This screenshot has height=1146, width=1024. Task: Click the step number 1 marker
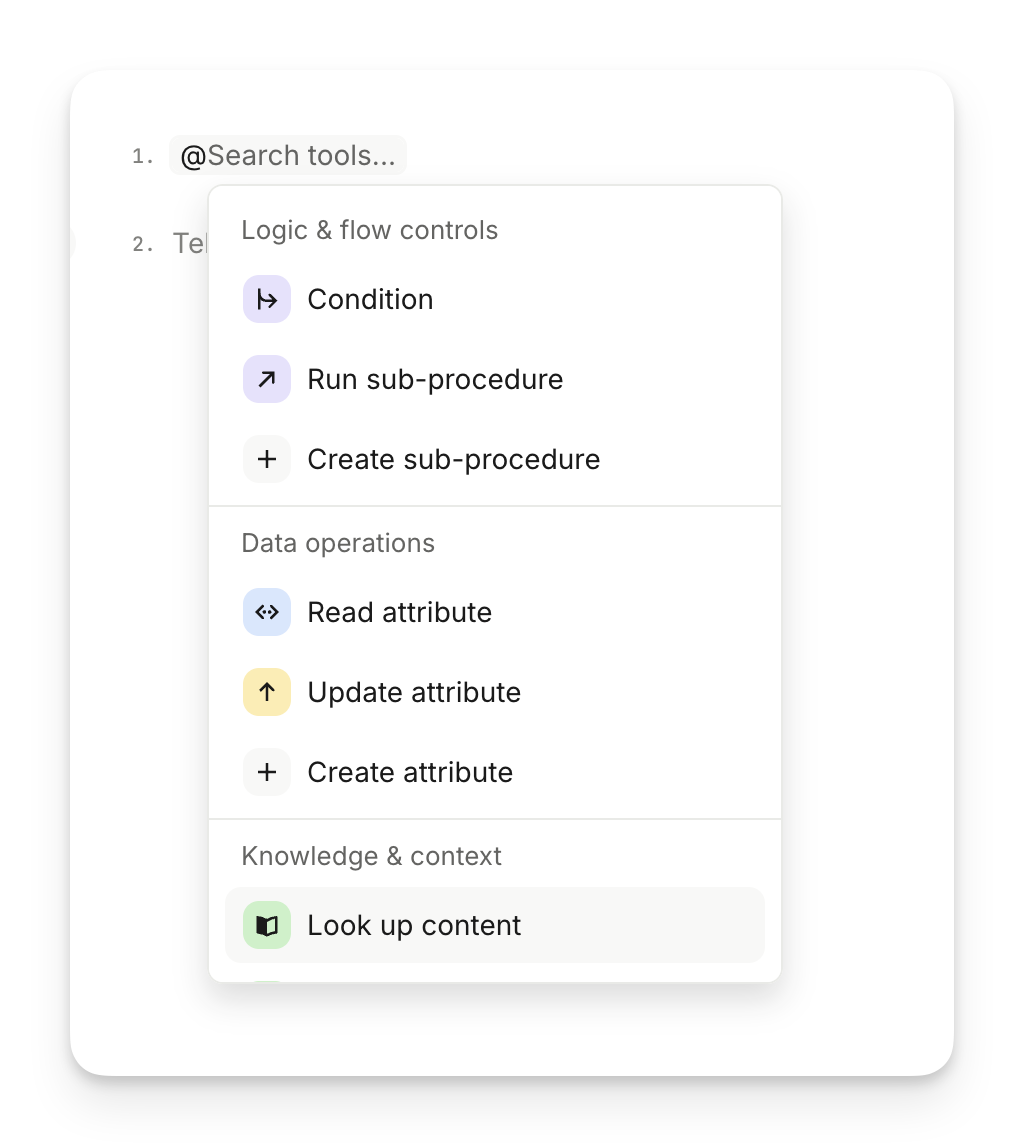[x=143, y=157]
